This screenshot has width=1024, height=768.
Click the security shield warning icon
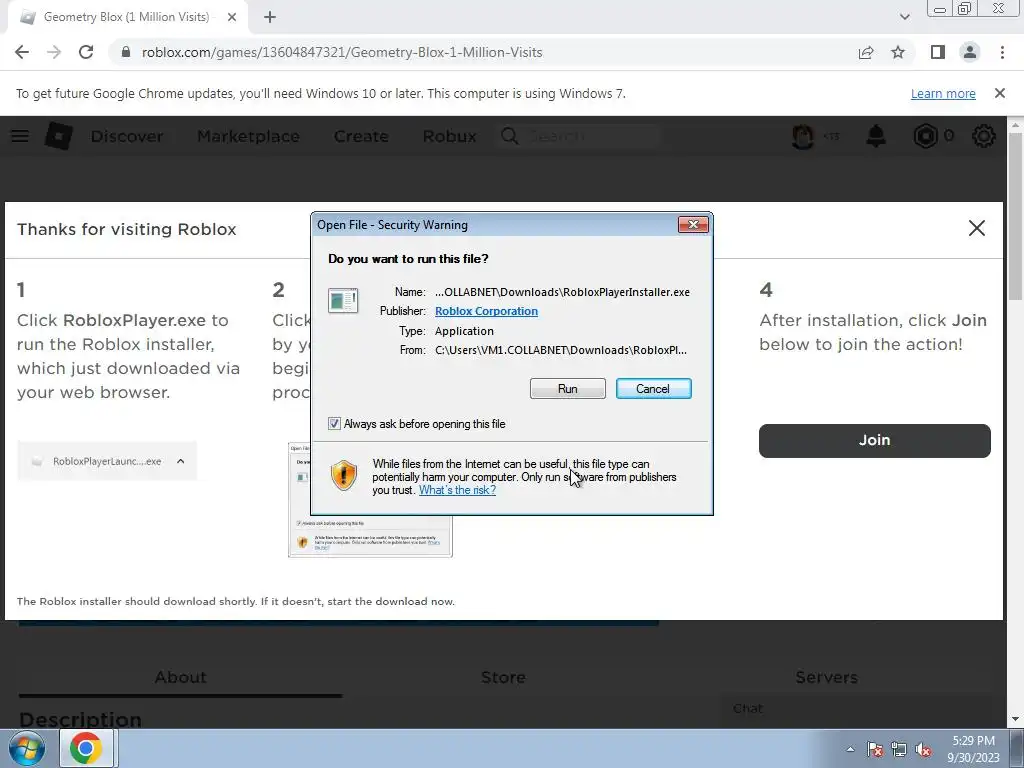click(x=344, y=475)
